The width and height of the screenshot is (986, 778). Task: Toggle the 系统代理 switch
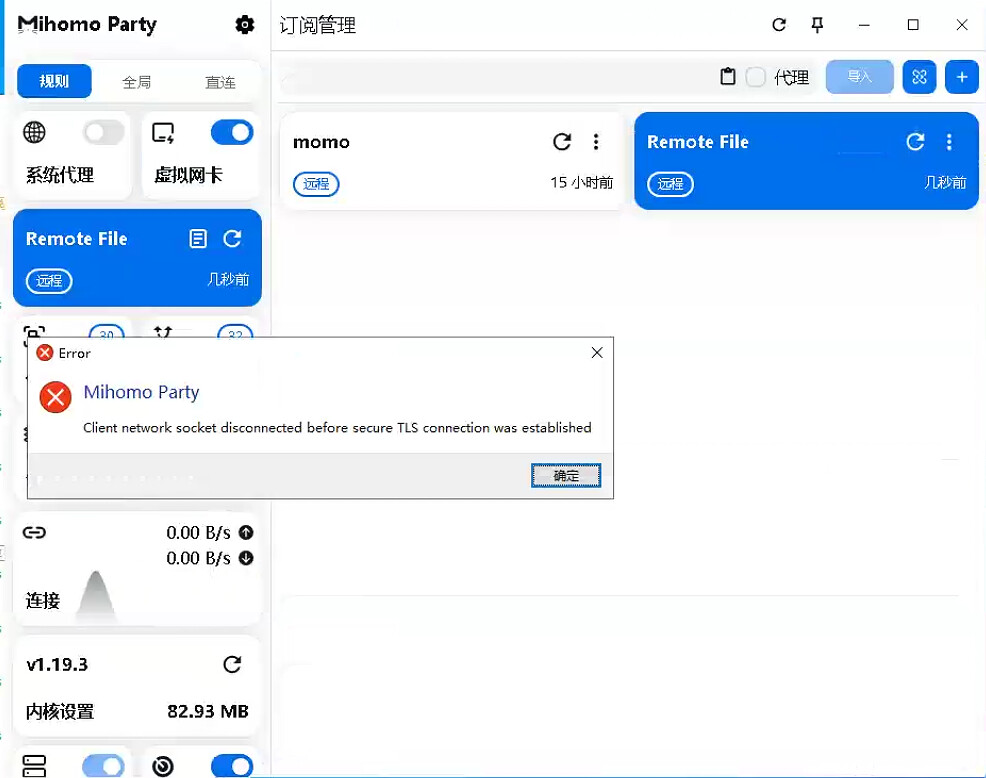point(103,132)
